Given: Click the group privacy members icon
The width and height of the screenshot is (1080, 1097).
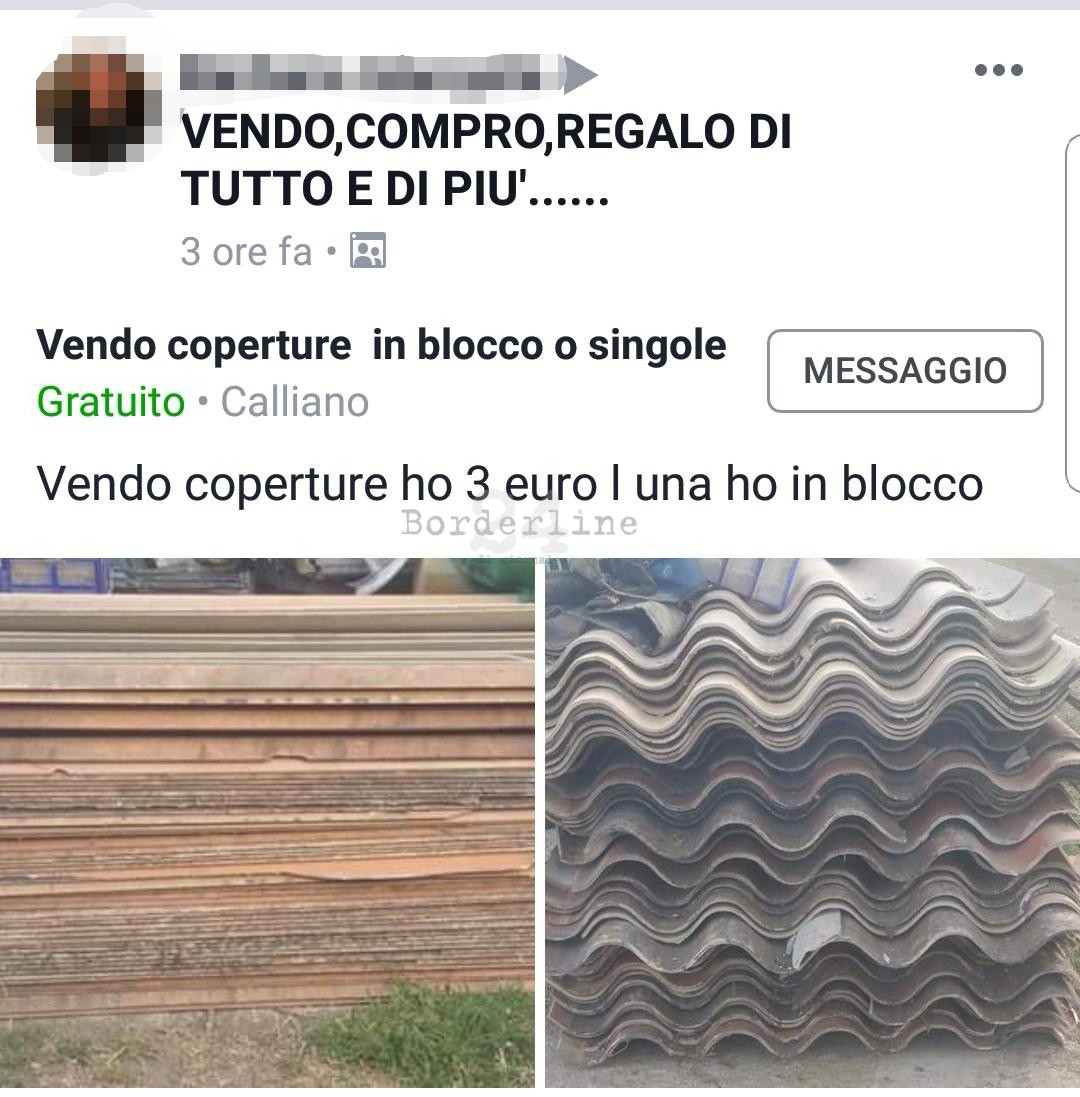Looking at the screenshot, I should pos(367,250).
